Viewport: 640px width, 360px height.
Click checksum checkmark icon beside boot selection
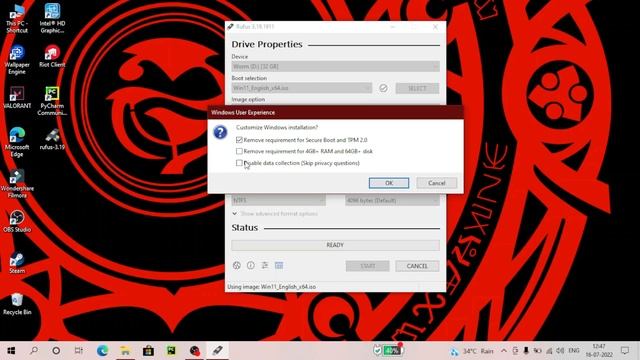coord(383,88)
